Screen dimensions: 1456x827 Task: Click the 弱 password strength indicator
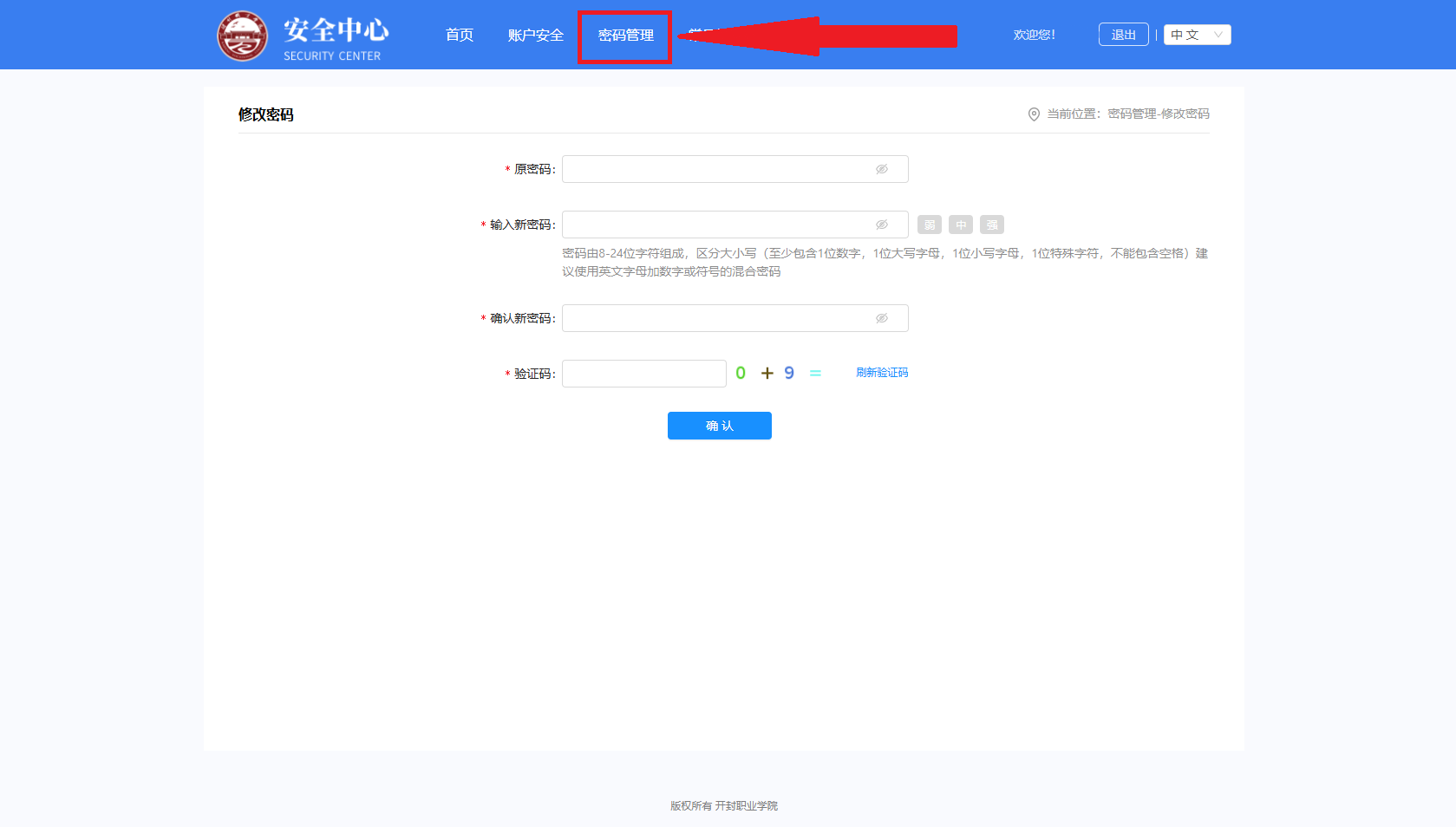929,225
